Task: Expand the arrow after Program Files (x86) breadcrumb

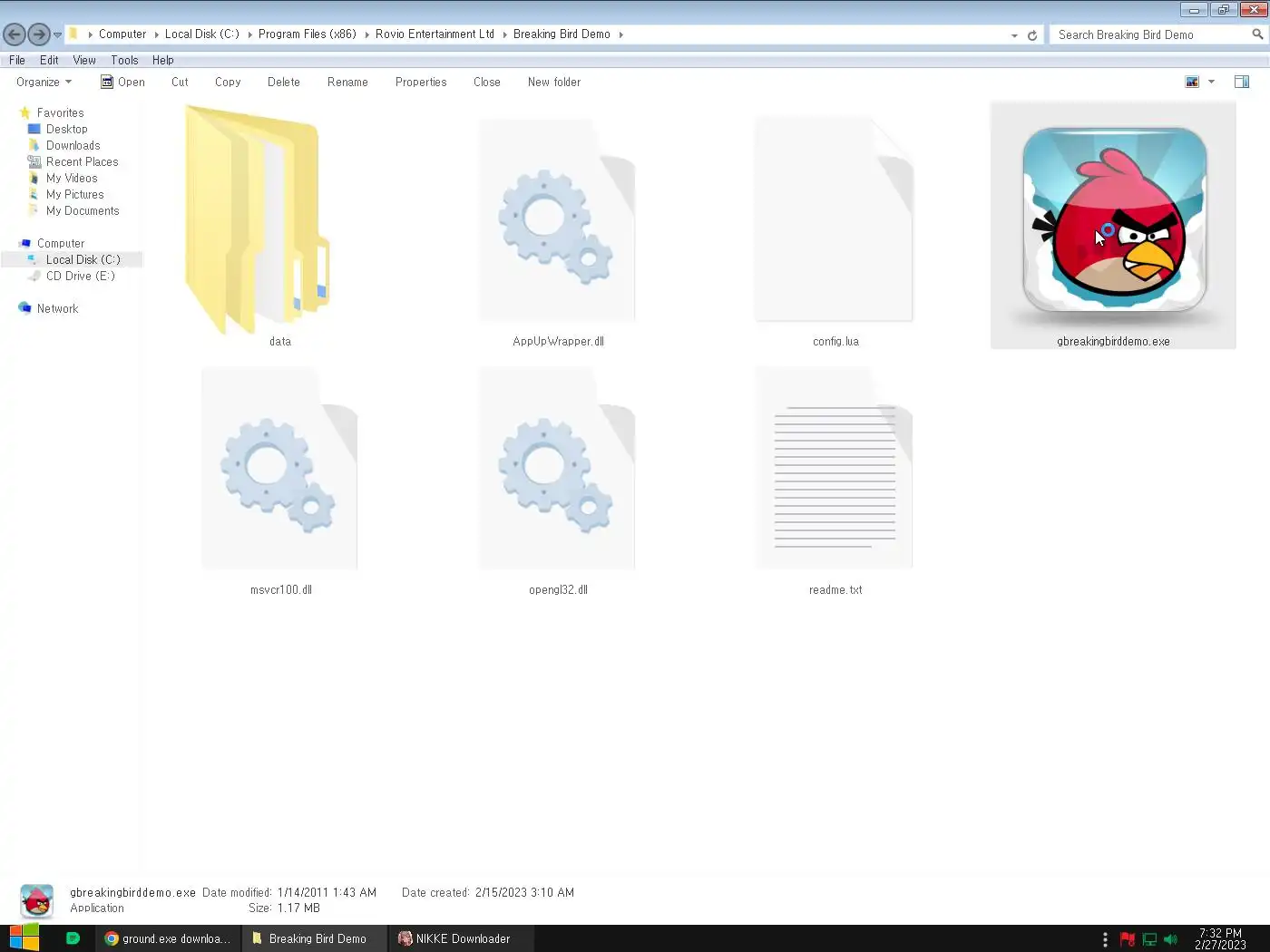Action: 366,34
